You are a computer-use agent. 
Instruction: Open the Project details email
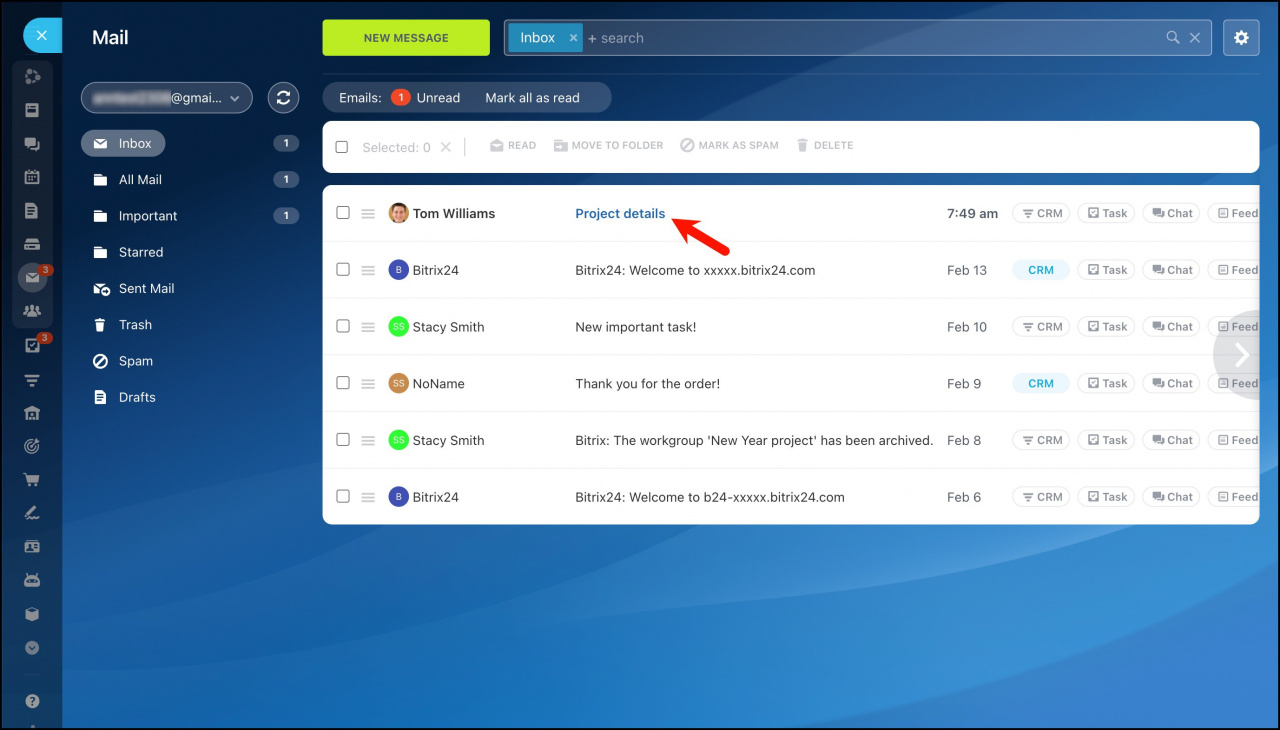pos(620,214)
